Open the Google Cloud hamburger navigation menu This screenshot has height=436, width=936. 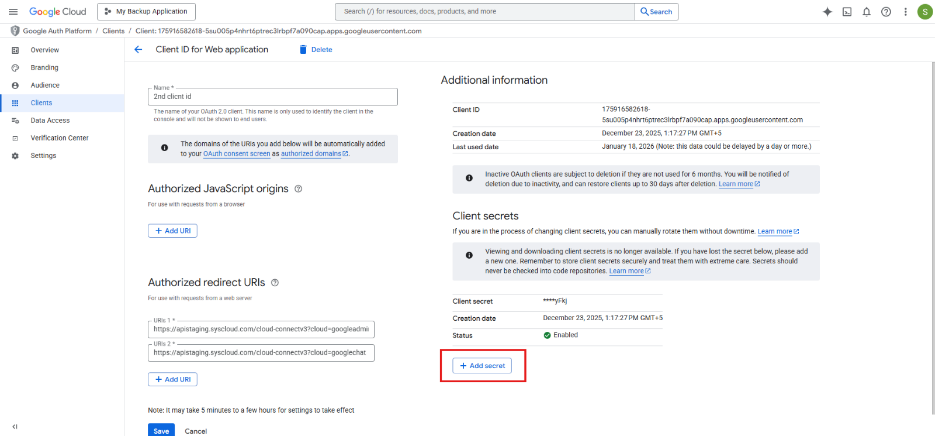click(x=14, y=12)
